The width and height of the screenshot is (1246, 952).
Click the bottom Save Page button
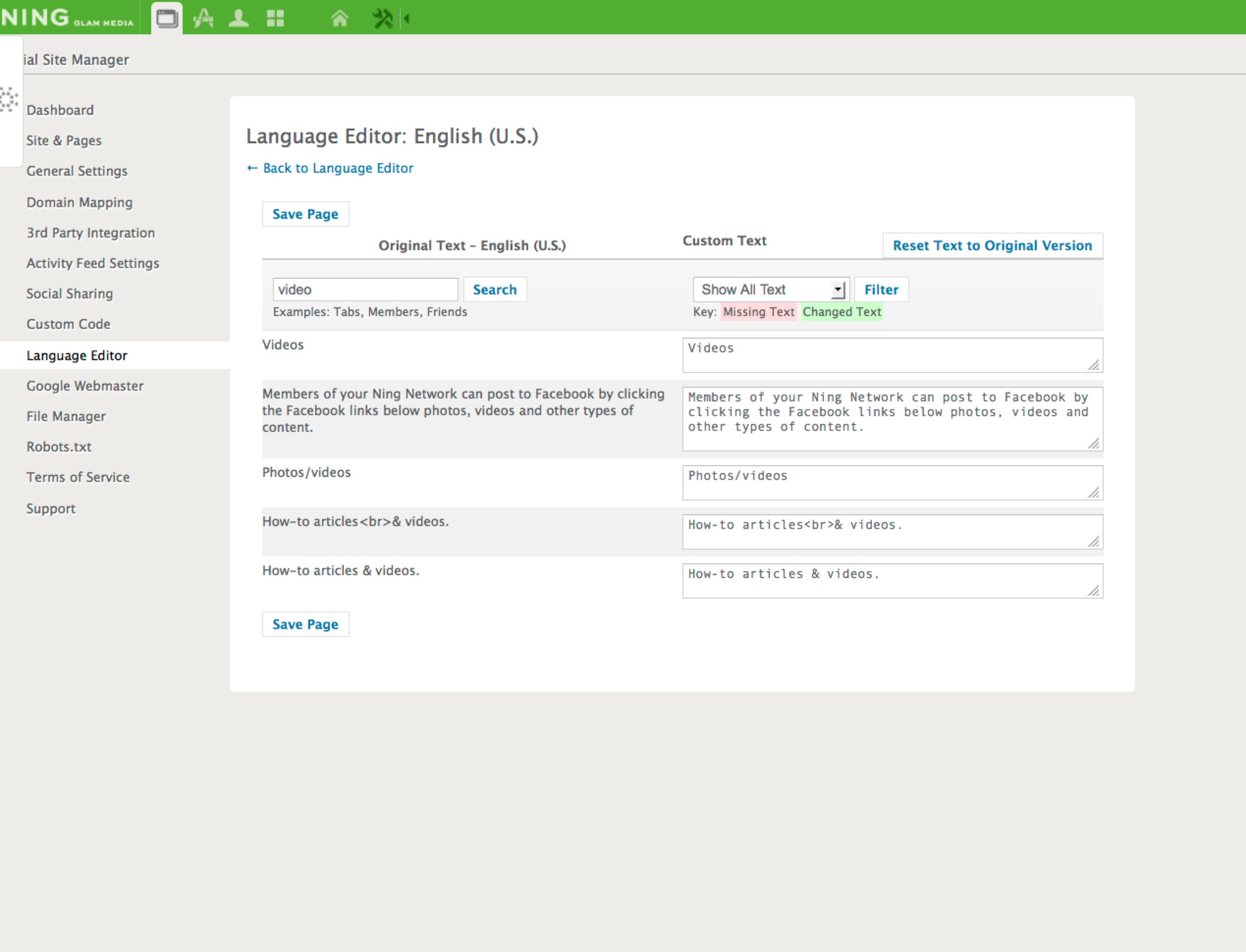[x=305, y=625]
